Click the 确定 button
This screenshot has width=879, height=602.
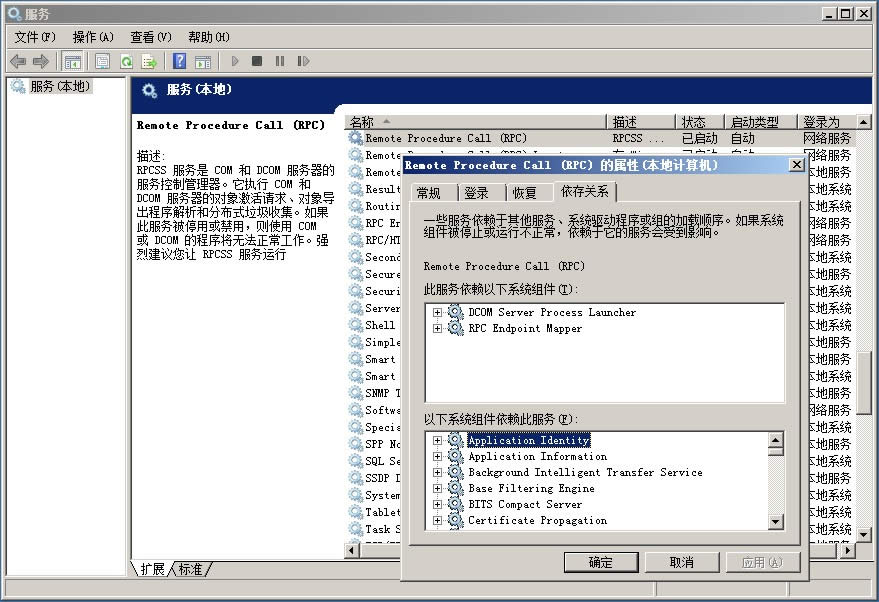point(601,561)
